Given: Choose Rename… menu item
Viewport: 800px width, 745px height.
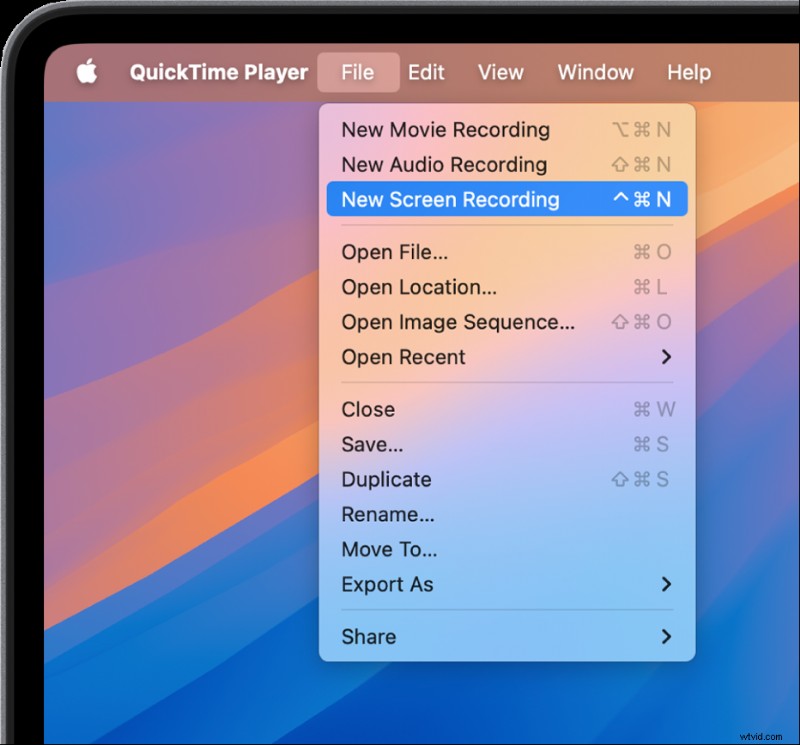Looking at the screenshot, I should tap(387, 514).
